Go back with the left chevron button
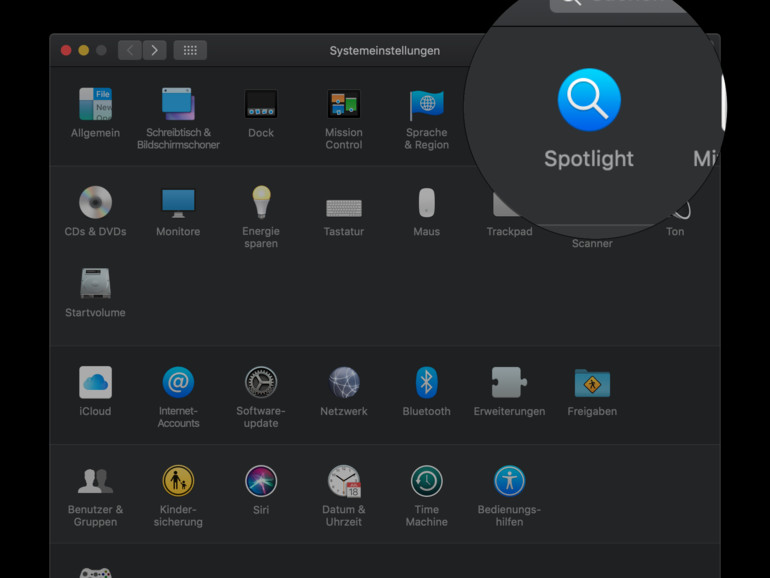The height and width of the screenshot is (578, 770). click(130, 50)
